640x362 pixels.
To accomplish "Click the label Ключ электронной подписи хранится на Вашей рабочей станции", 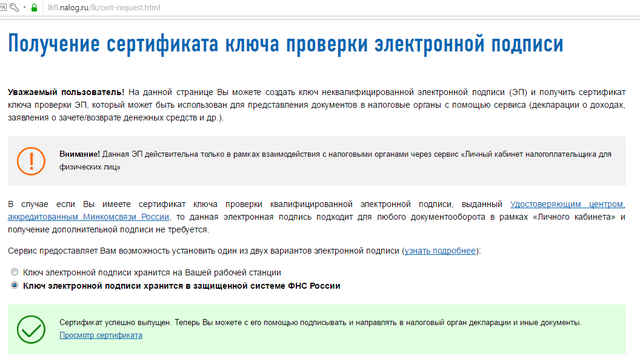I will pyautogui.click(x=152, y=272).
